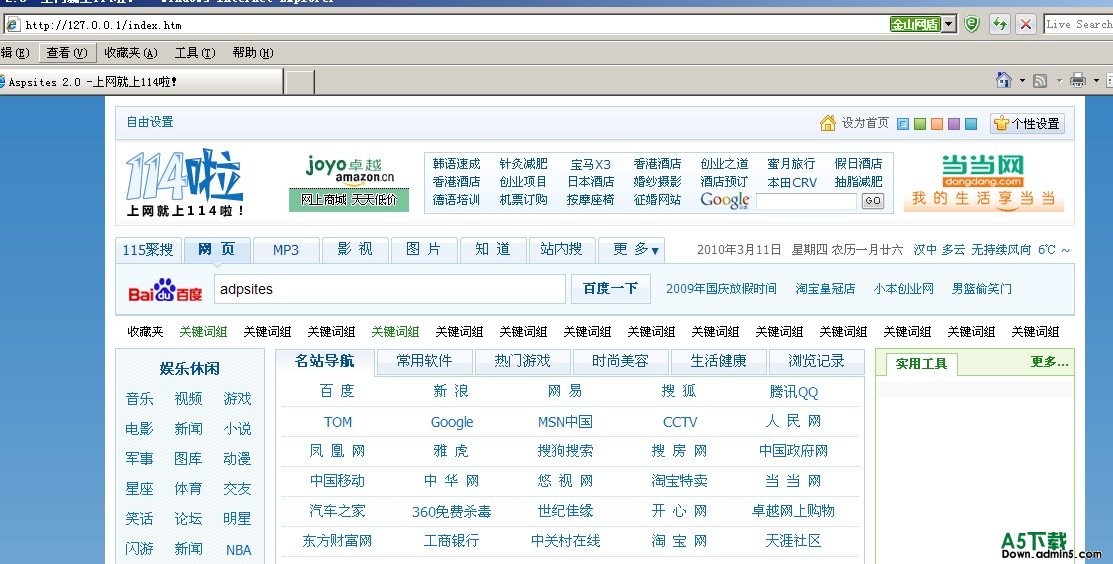Click the 114啦 site logo
Image resolution: width=1113 pixels, height=564 pixels.
tap(185, 182)
